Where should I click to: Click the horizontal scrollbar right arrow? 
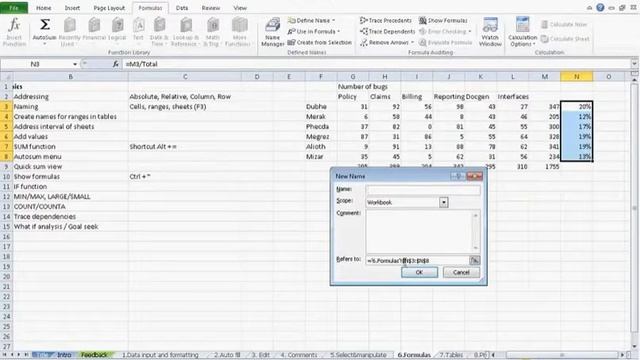point(623,355)
